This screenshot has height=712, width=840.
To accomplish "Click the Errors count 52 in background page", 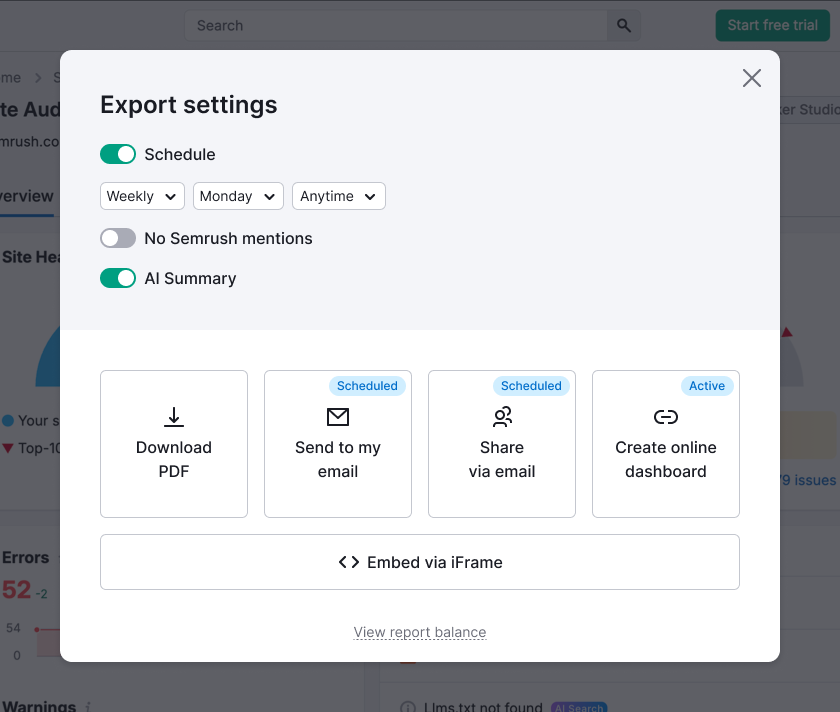I will click(x=17, y=590).
